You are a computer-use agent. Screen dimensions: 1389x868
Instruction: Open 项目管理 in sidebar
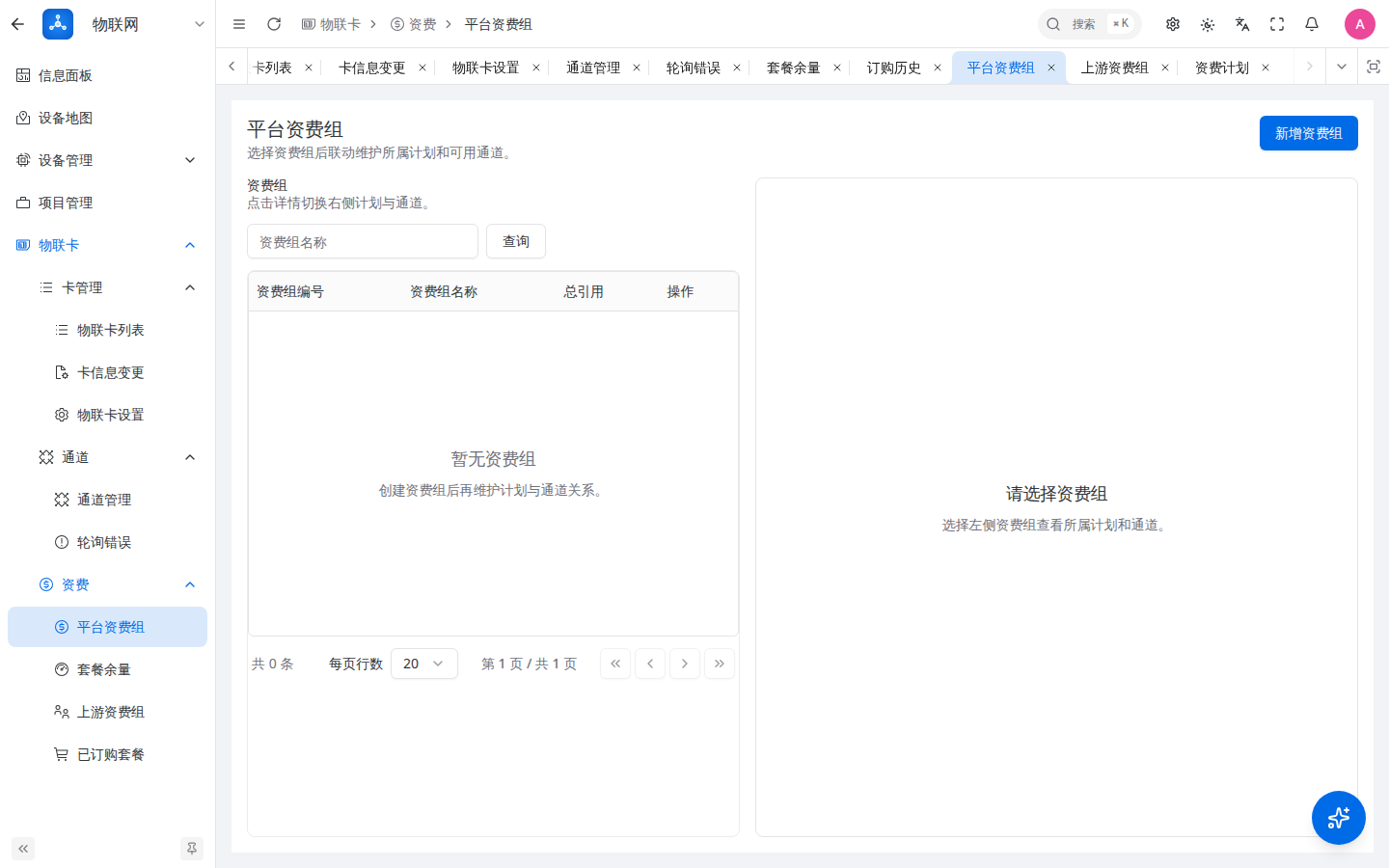click(x=107, y=203)
